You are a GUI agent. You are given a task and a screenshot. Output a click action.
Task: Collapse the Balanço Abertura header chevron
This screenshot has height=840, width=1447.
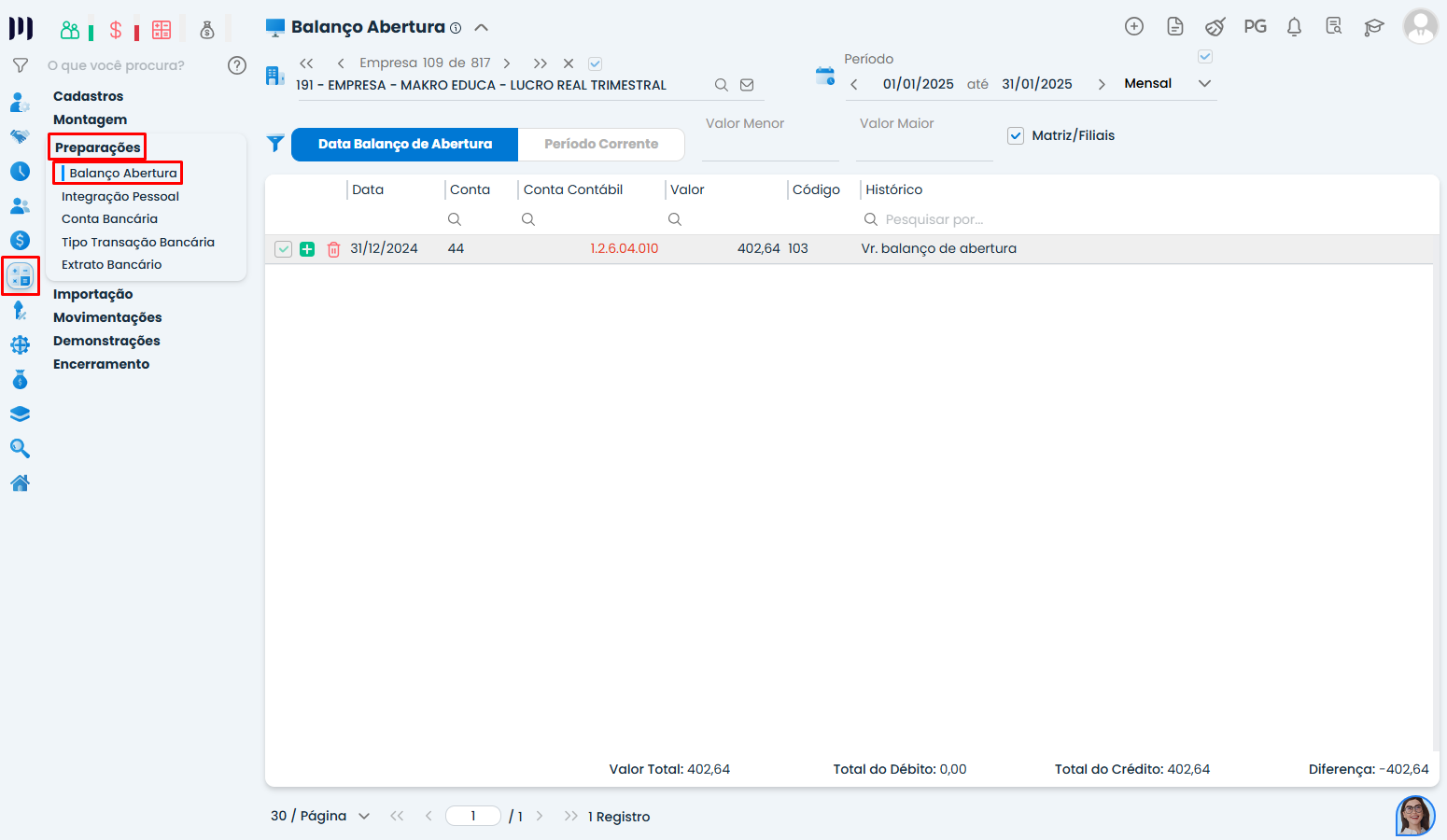(x=482, y=27)
